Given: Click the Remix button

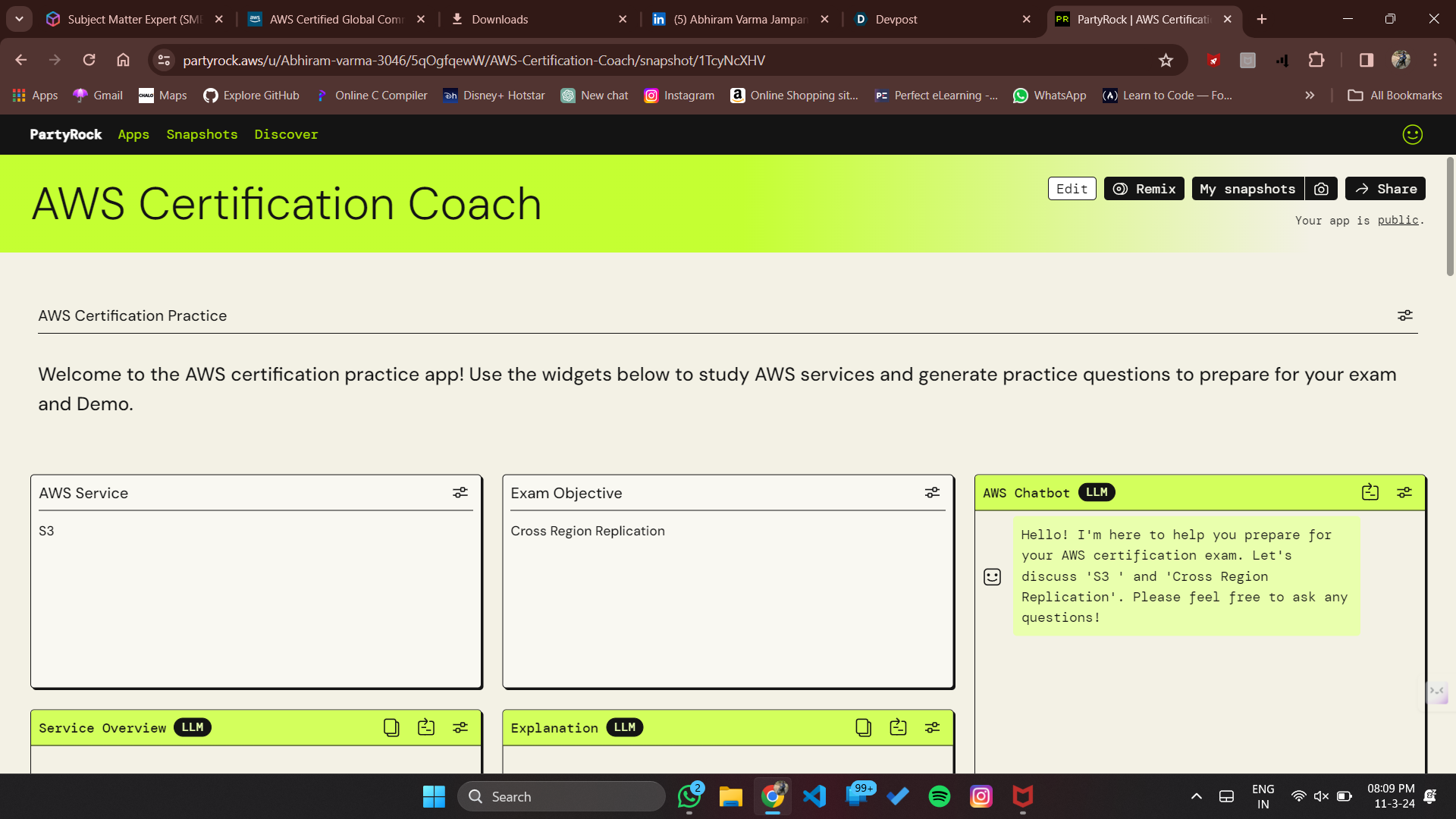Looking at the screenshot, I should 1144,189.
